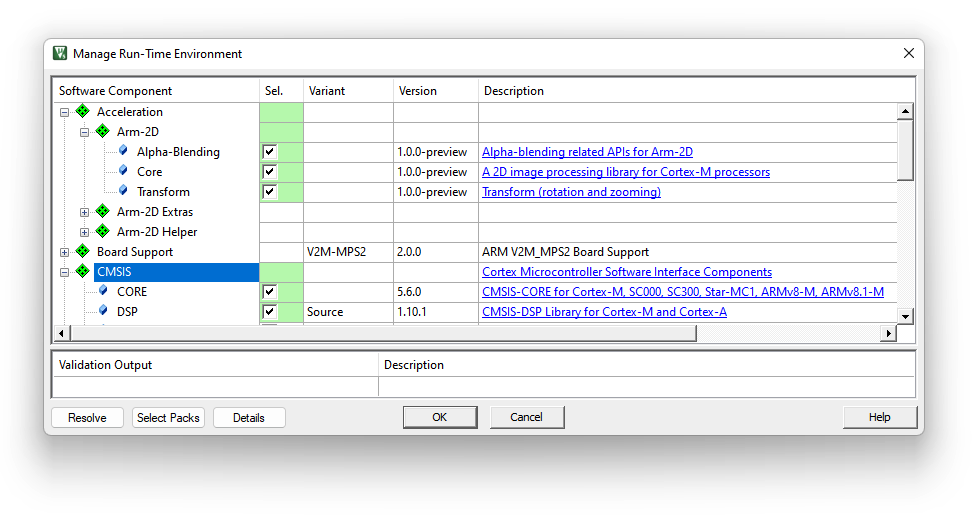Image resolution: width=973 pixels, height=532 pixels.
Task: Click the blue icon beside CMSIS CORE
Action: [103, 291]
